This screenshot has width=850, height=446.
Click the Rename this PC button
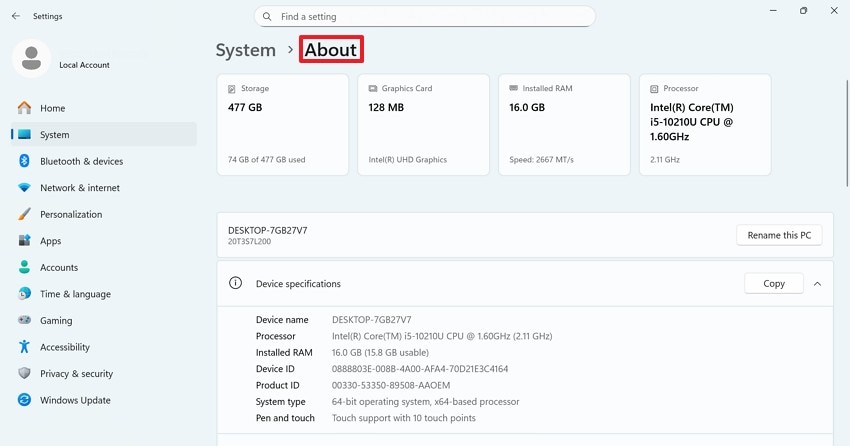(x=779, y=235)
